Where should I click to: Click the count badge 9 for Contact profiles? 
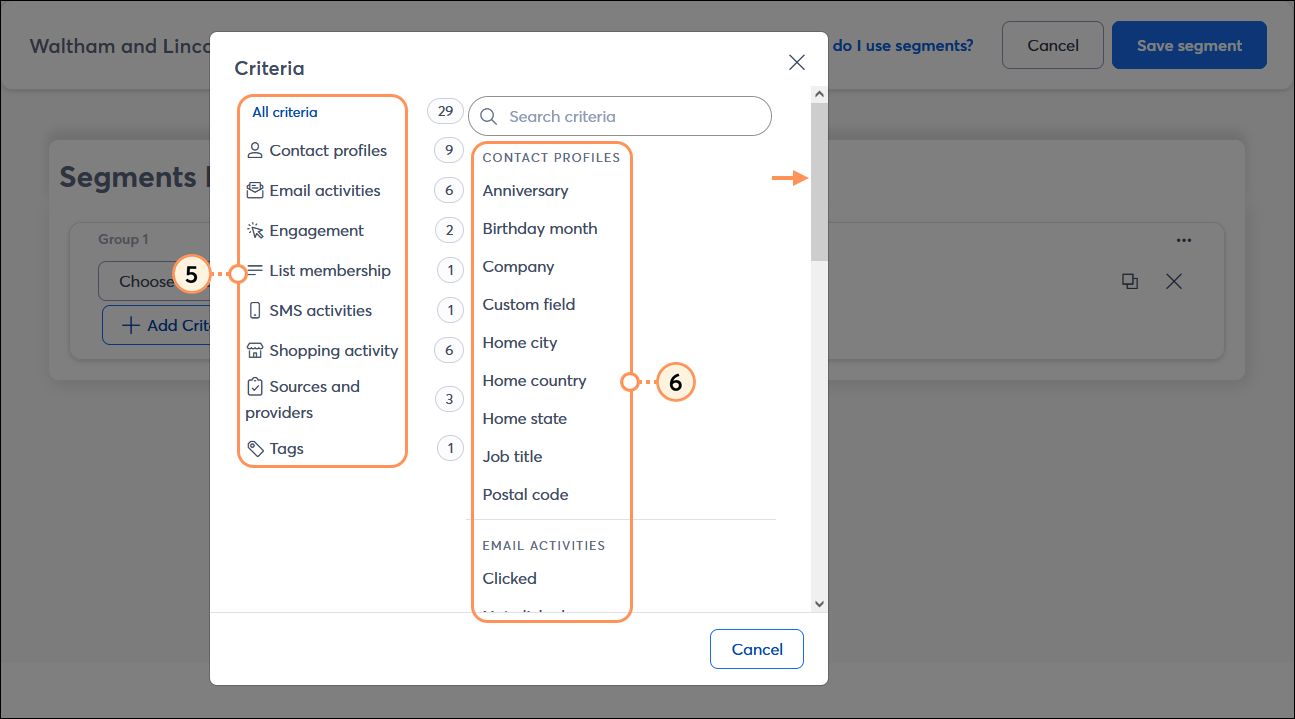[449, 150]
